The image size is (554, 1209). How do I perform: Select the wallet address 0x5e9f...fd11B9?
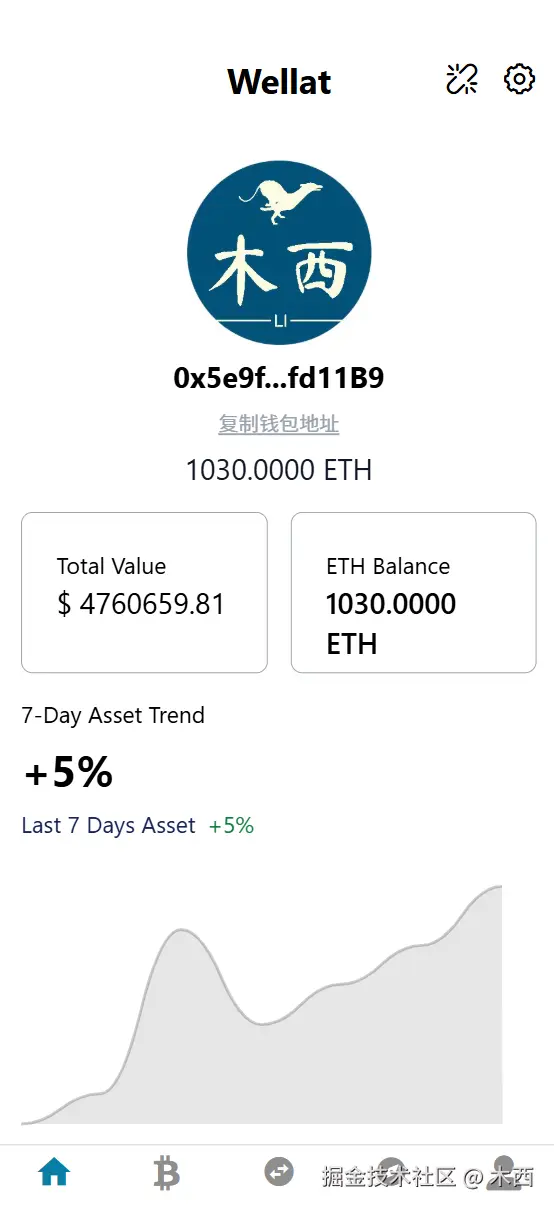(x=279, y=378)
